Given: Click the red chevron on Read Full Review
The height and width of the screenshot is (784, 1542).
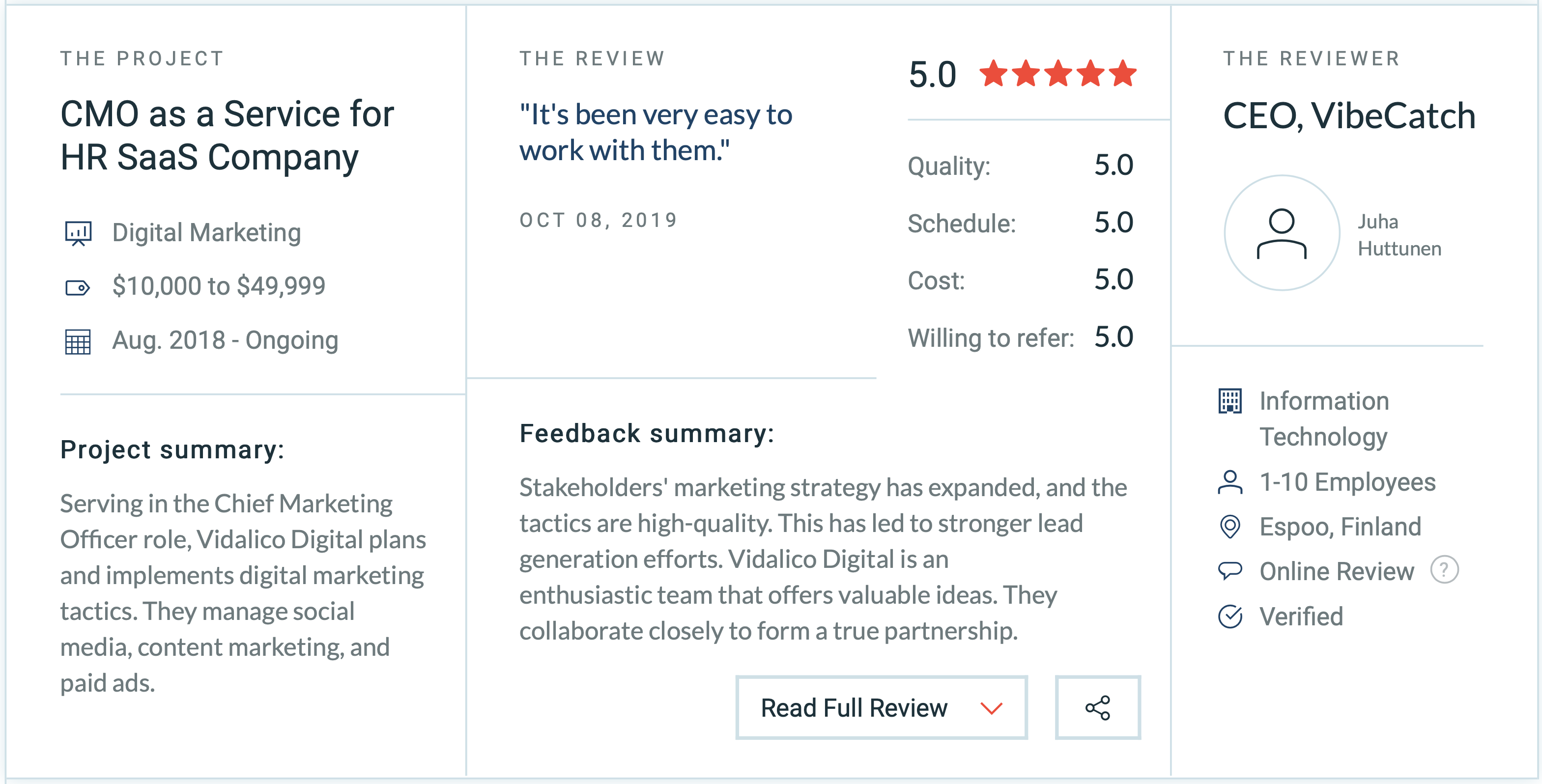Looking at the screenshot, I should [991, 708].
